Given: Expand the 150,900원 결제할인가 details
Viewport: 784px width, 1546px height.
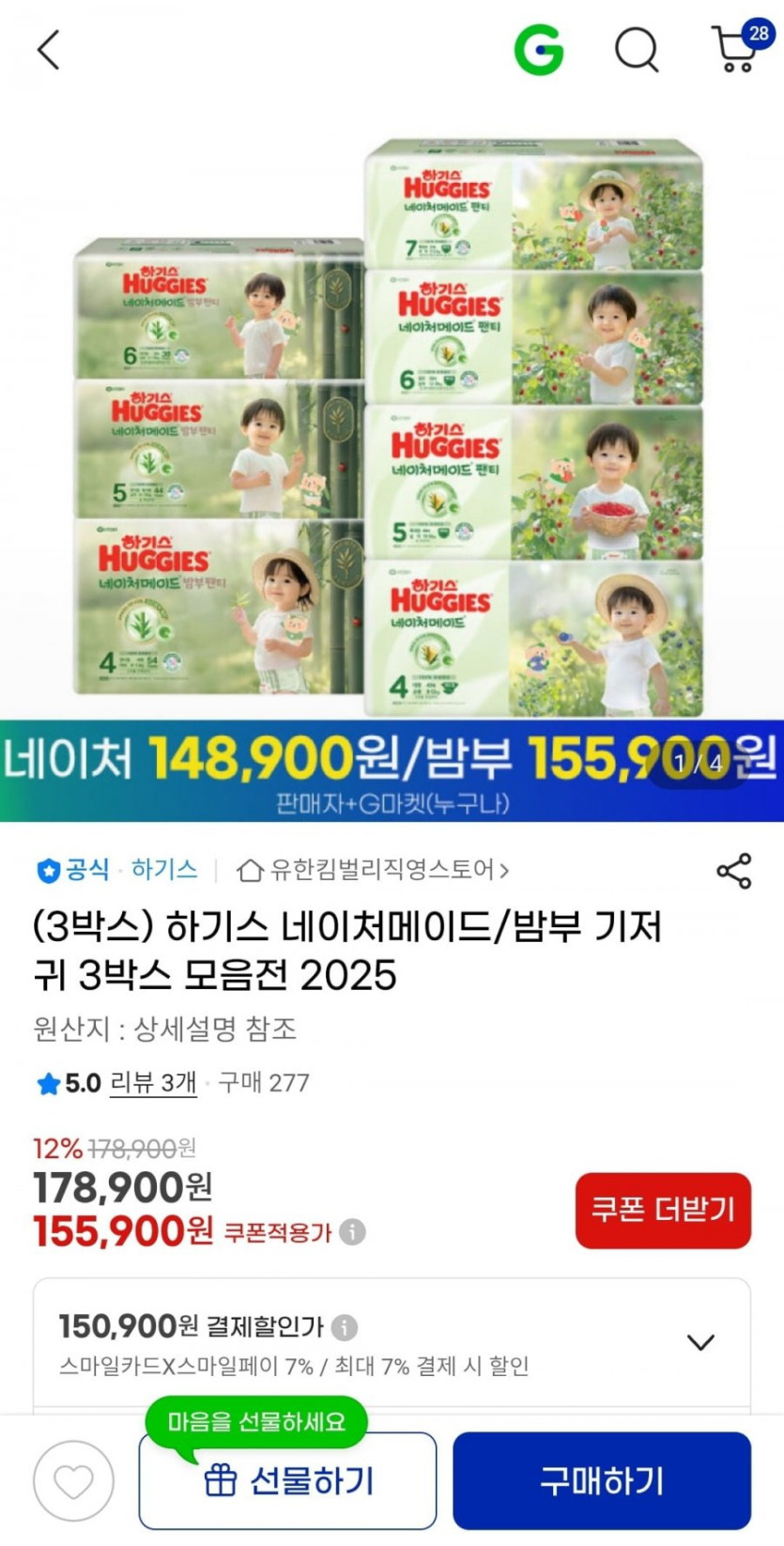Looking at the screenshot, I should pos(700,1341).
